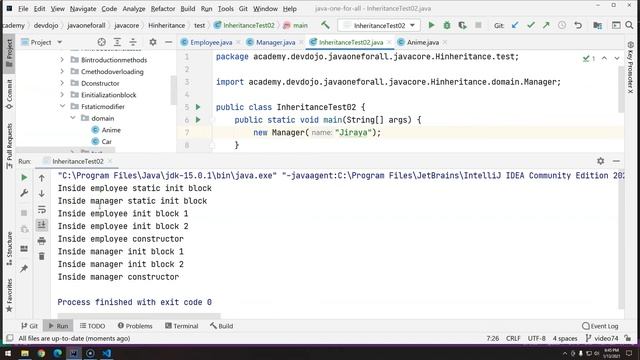The height and width of the screenshot is (360, 640).
Task: Expand the Cmethodoverloading folder
Action: point(62,71)
